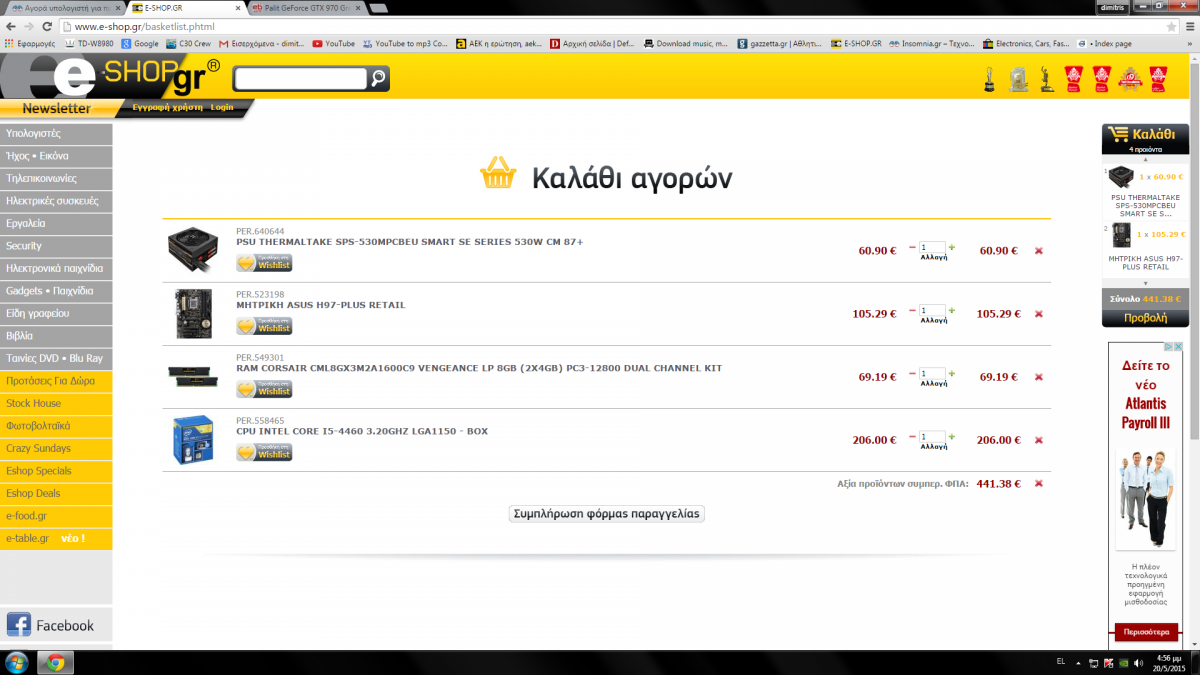1200x675 pixels.
Task: Click the Login link
Action: 222,107
